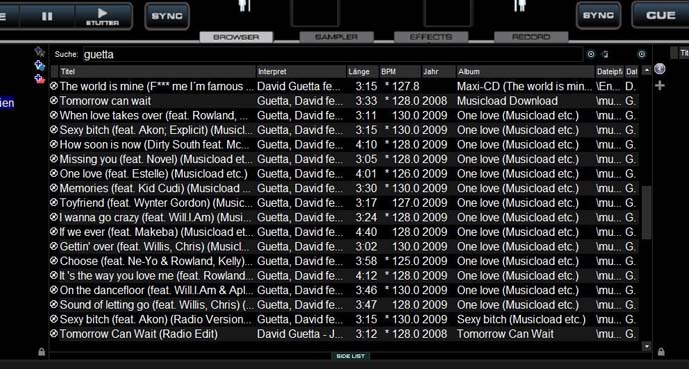Click the add favorite folder icon (blue plus)
Screen dimensions: 689x369
tap(40, 66)
